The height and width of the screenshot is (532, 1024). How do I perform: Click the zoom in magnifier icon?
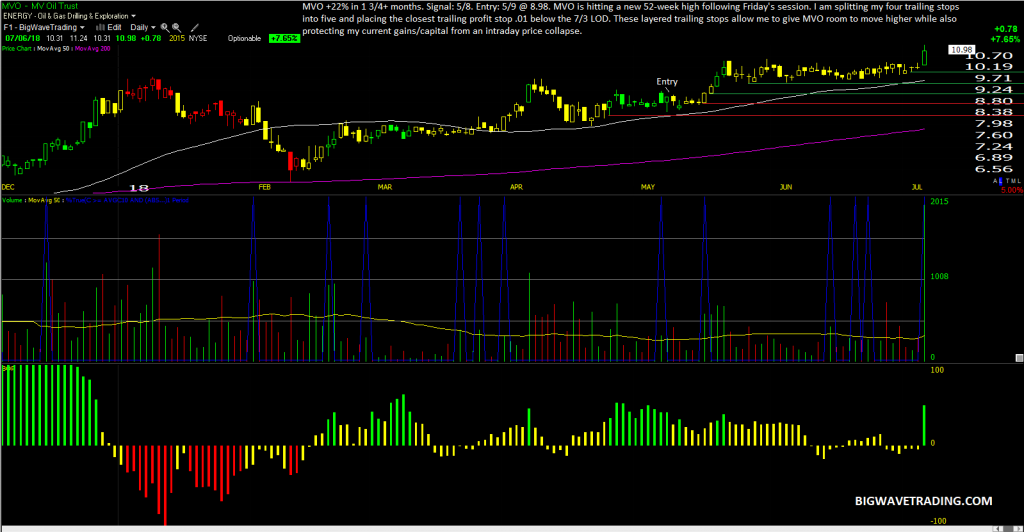point(165,27)
